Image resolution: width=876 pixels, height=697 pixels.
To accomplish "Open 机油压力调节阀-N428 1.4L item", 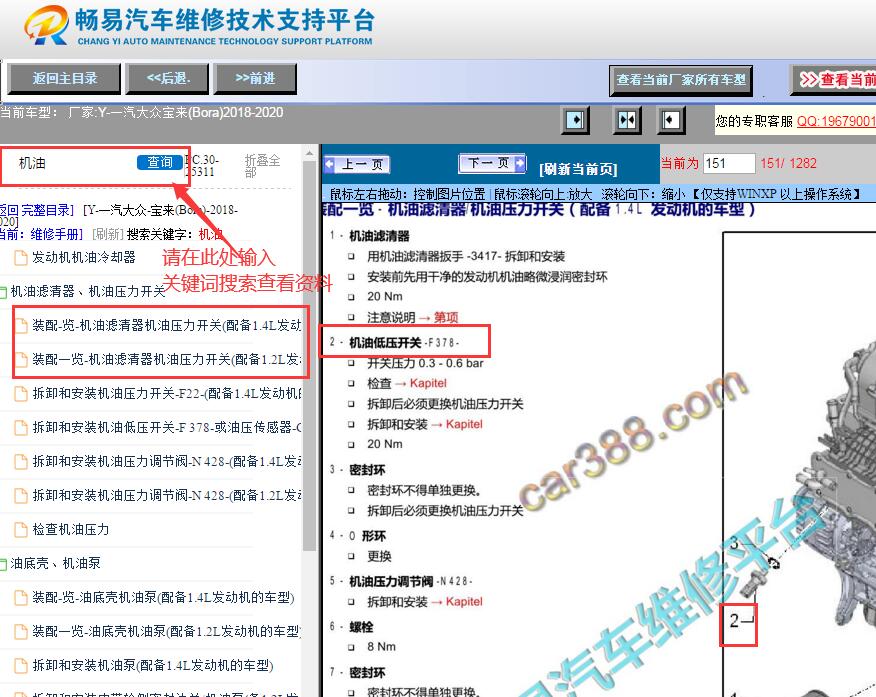I will pyautogui.click(x=166, y=462).
